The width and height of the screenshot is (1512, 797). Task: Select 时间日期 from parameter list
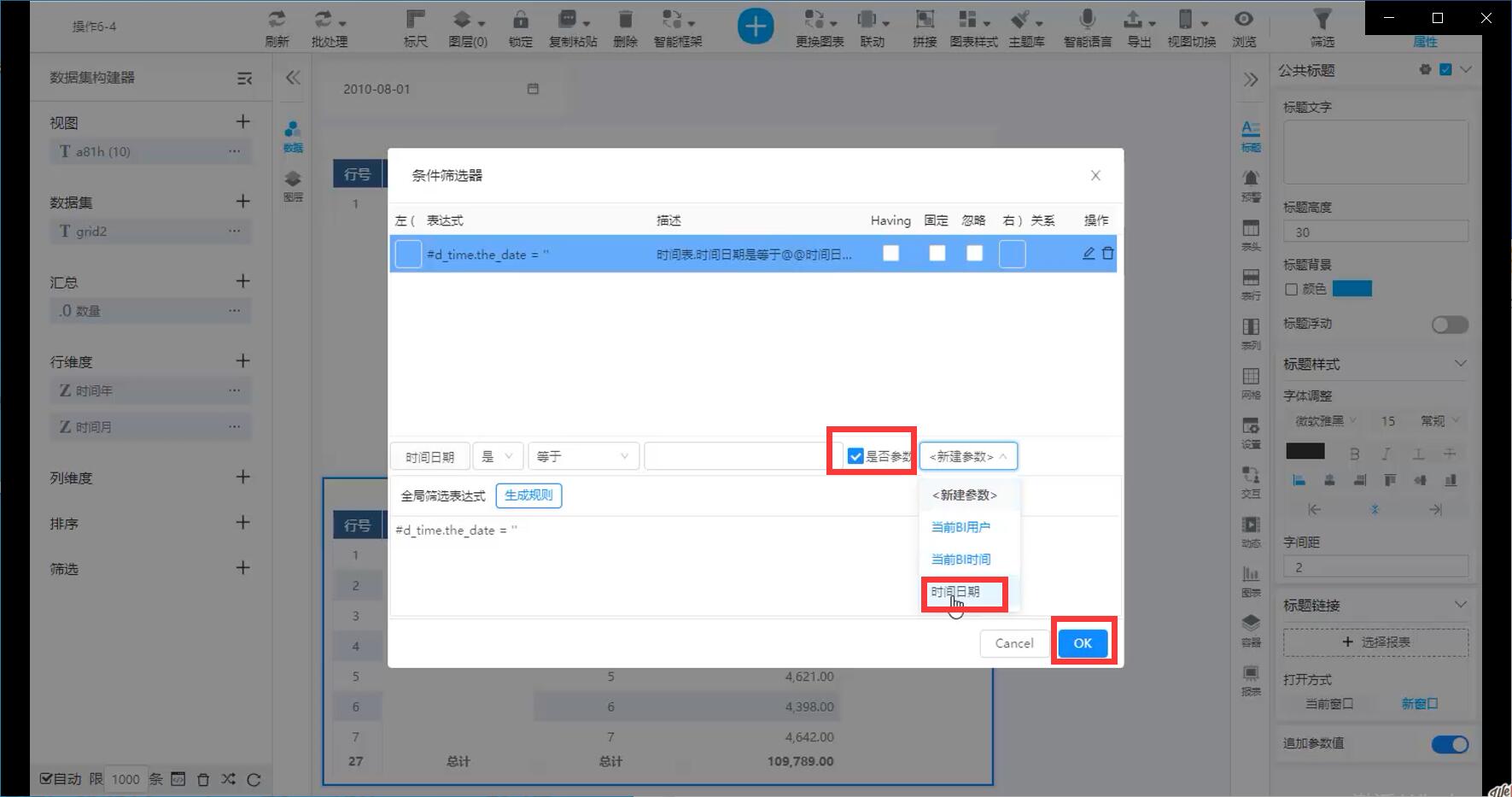955,592
